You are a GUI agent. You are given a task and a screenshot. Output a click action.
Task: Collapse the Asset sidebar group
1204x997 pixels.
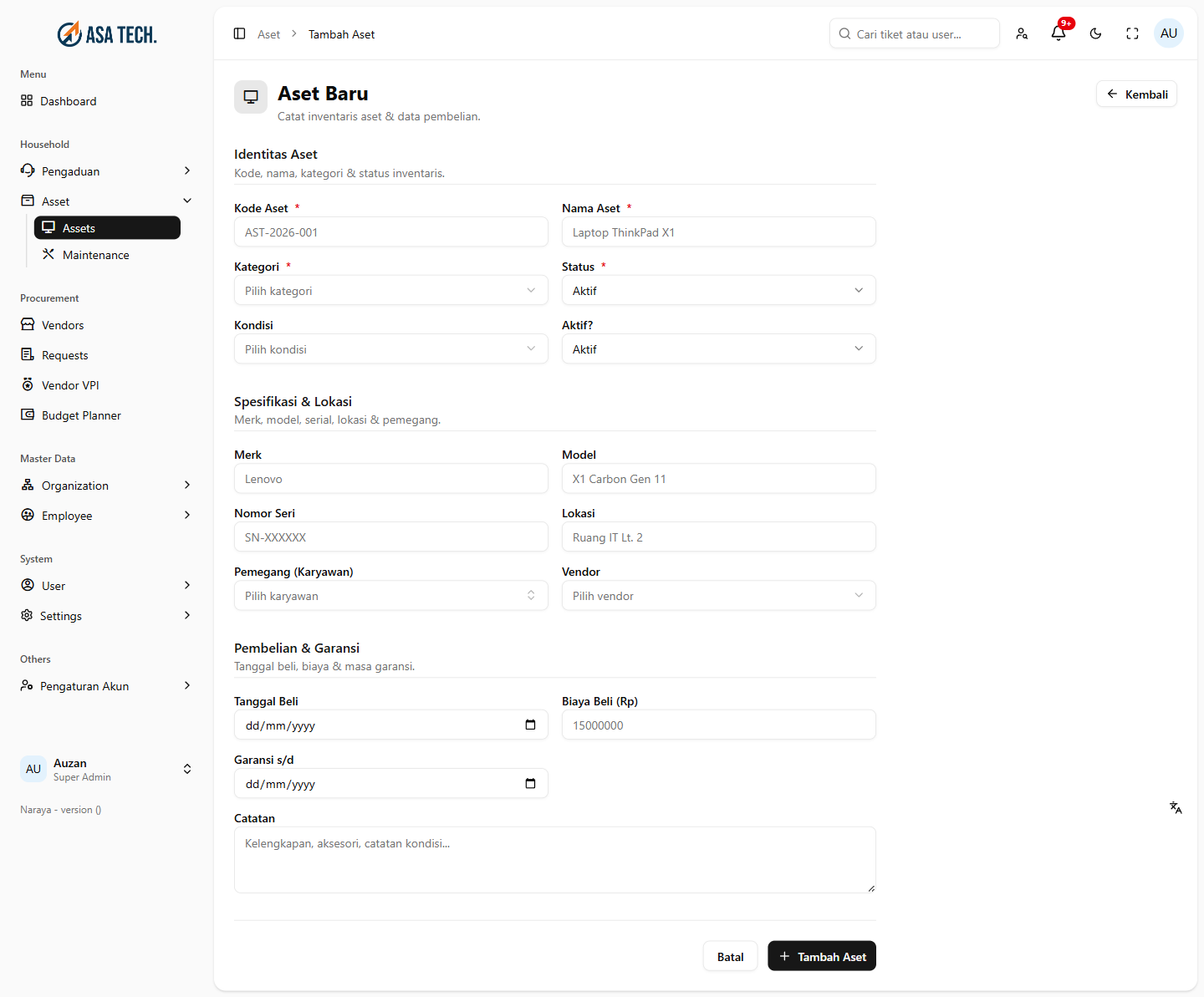(107, 201)
